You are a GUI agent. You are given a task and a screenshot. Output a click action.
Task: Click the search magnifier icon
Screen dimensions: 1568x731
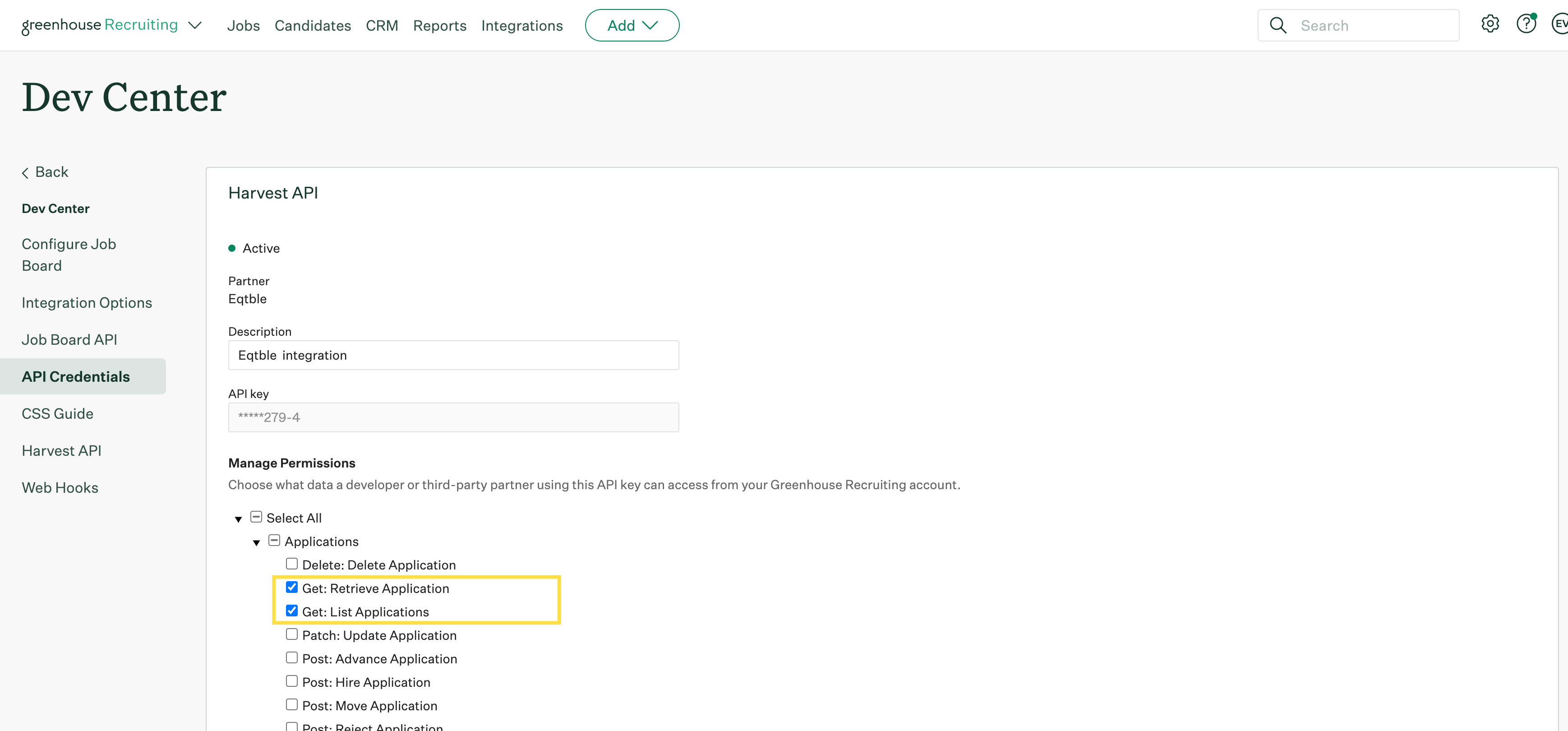1277,26
